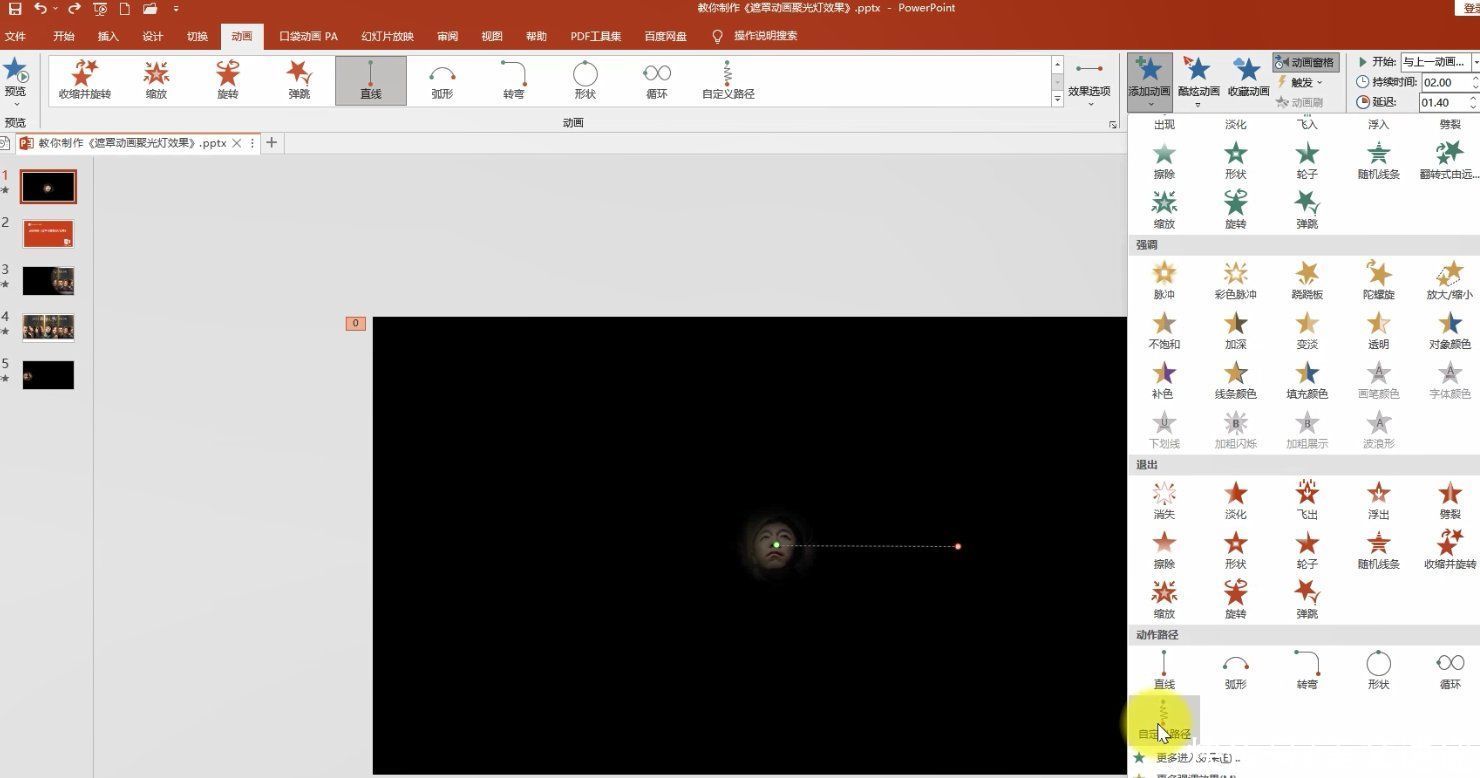Undo the last action
The image size is (1480, 778).
[40, 9]
